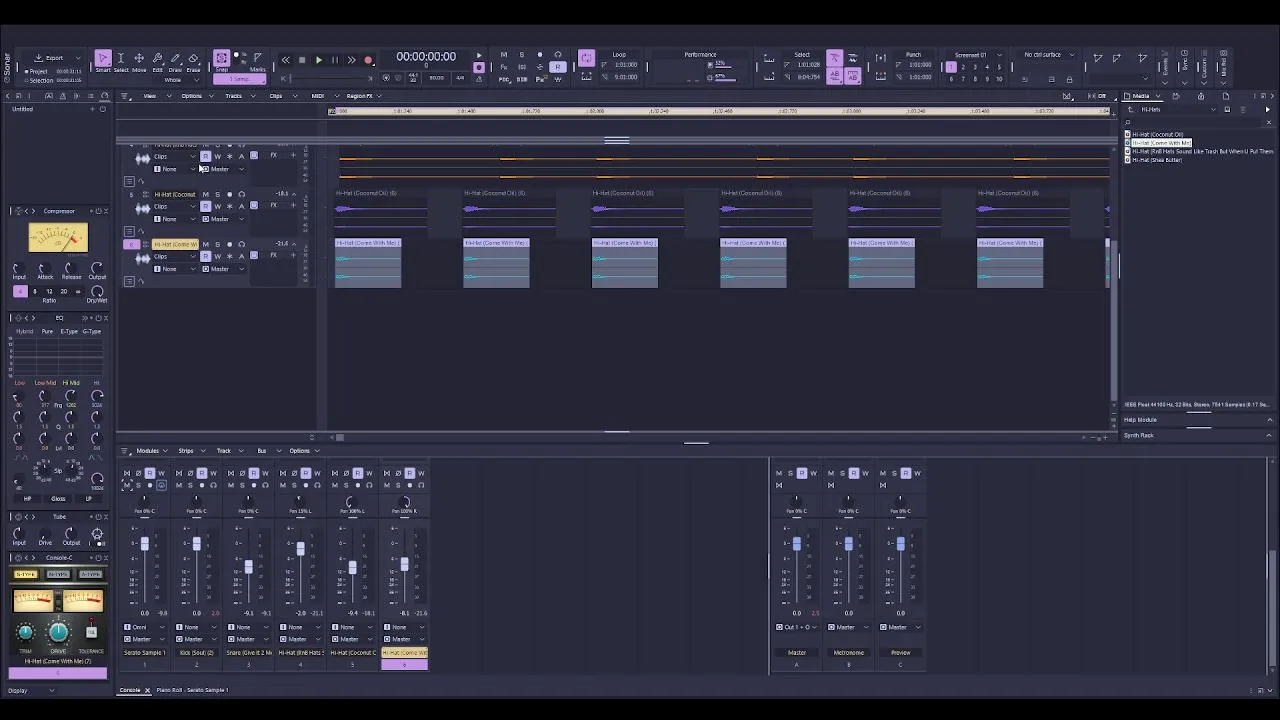This screenshot has width=1280, height=720.
Task: Select the Project export radio option
Action: point(37,72)
